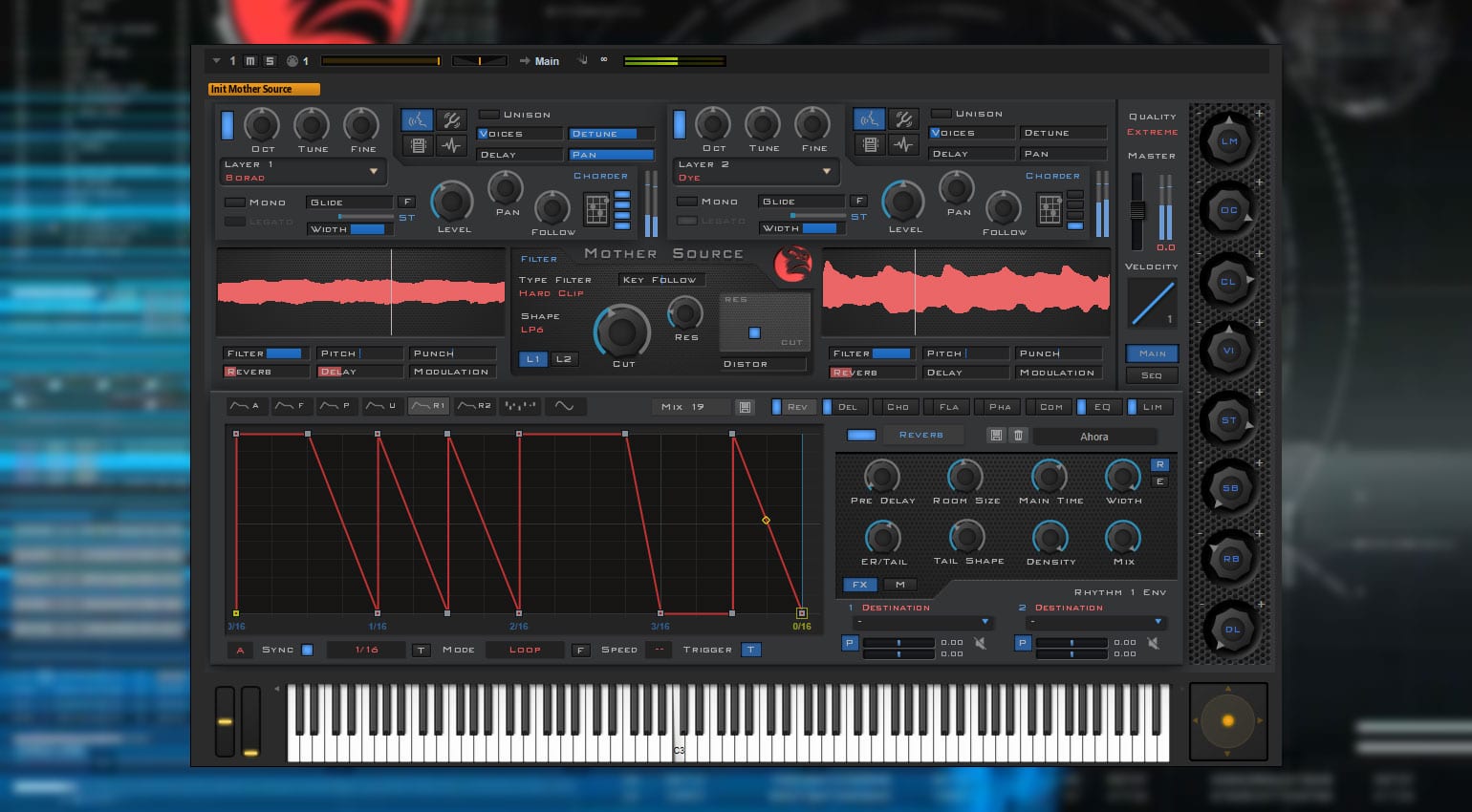Select the Layer 1 waveform pulse icon
Screen dimensions: 1472x812
coord(451,145)
